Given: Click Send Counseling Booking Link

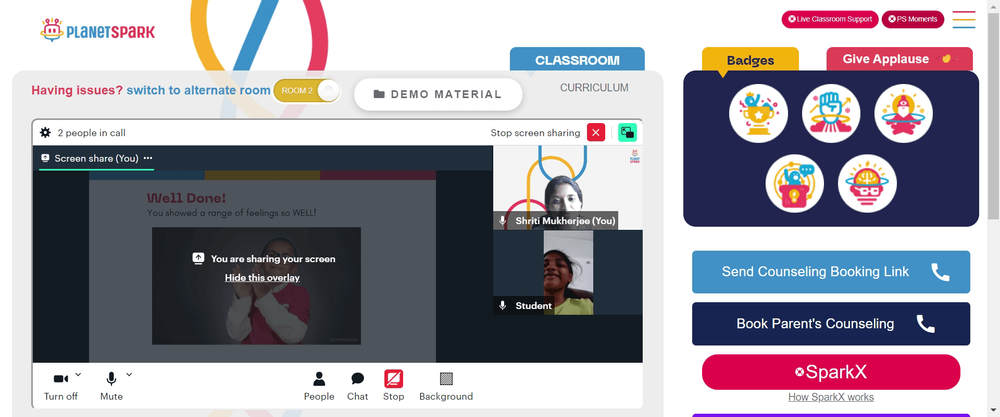Looking at the screenshot, I should pos(831,272).
